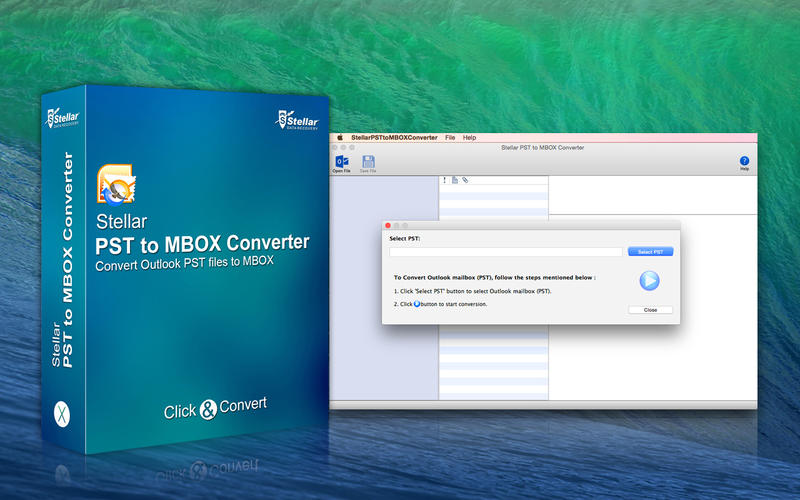
Task: Click the Select PST path text field
Action: 505,252
